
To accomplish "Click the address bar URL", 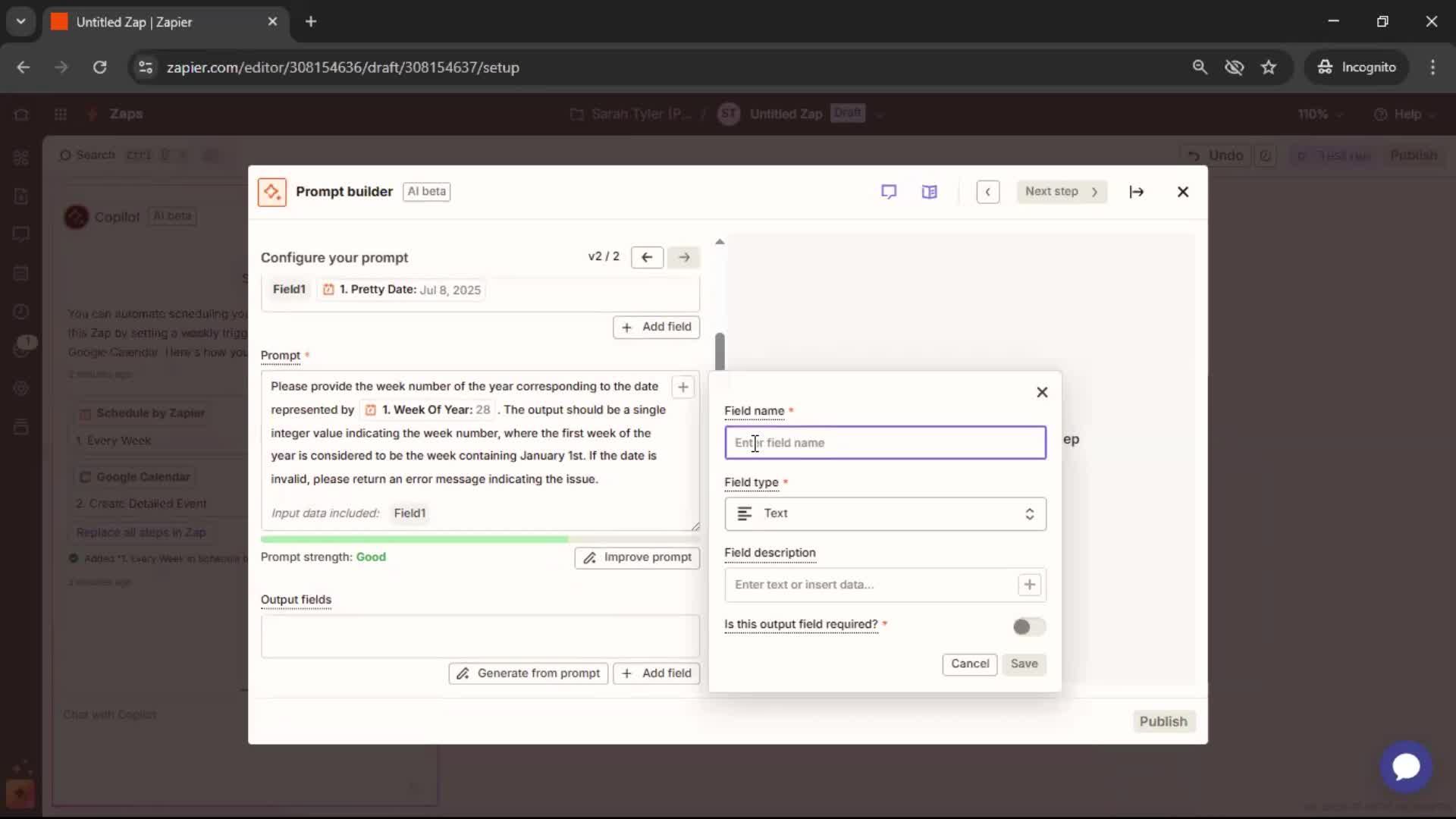I will coord(343,67).
